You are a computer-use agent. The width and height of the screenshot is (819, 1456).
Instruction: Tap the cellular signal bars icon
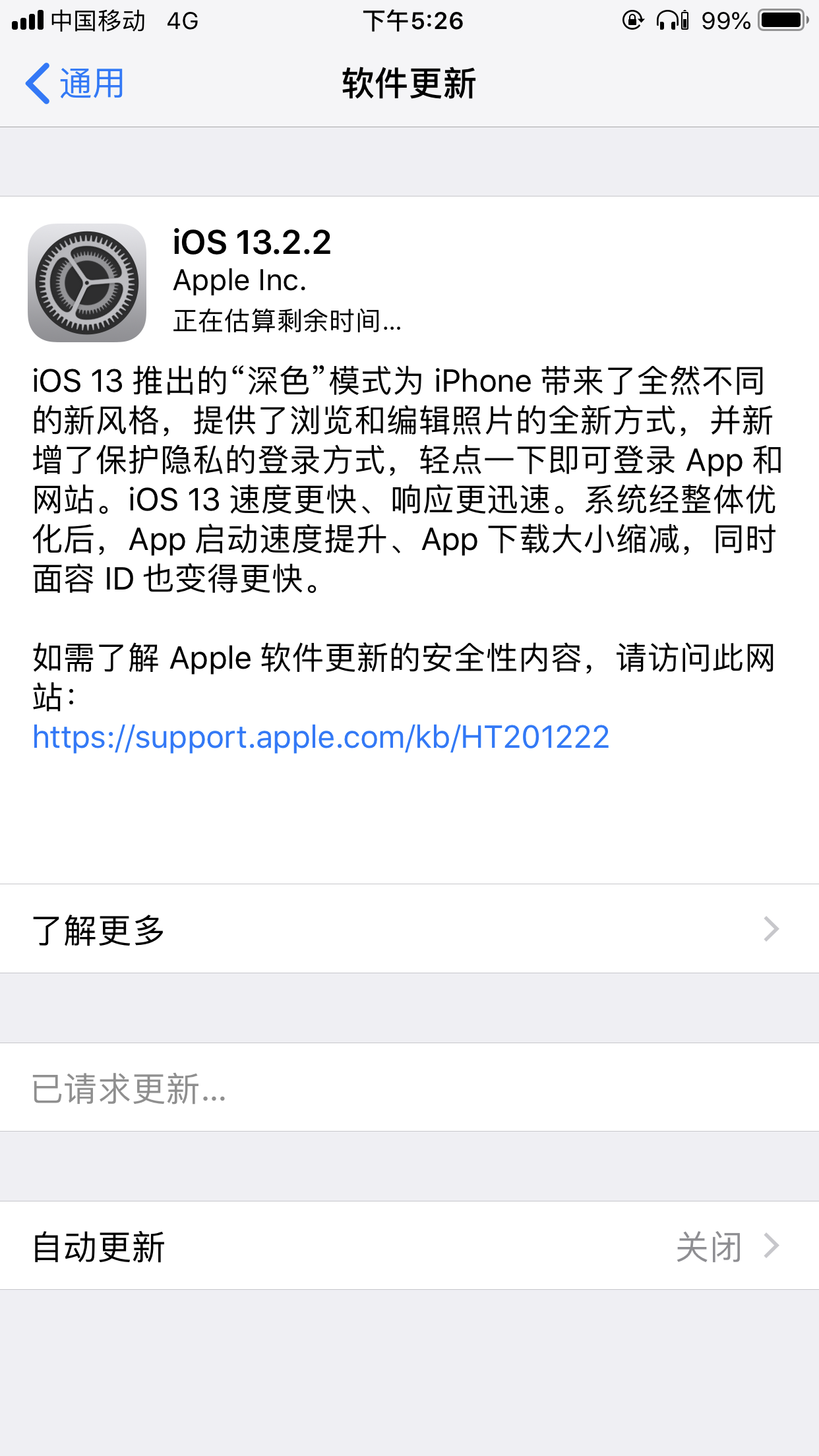coord(28,20)
